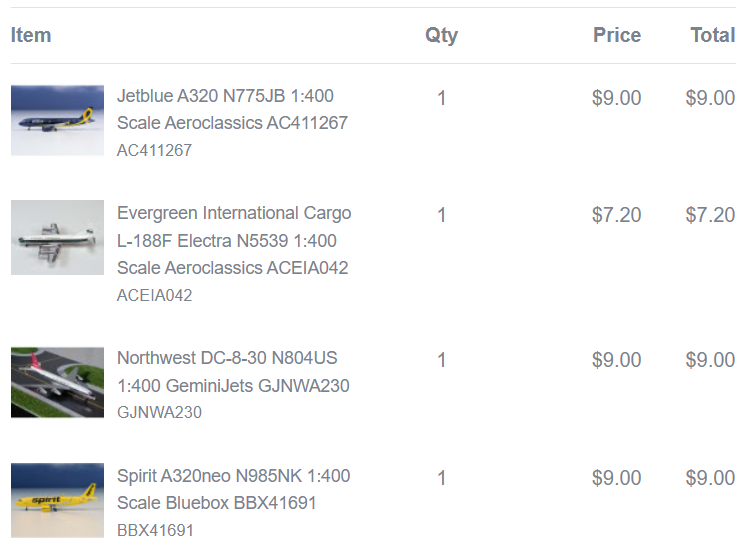The image size is (748, 559).
Task: Click the Total column header
Action: [x=712, y=35]
